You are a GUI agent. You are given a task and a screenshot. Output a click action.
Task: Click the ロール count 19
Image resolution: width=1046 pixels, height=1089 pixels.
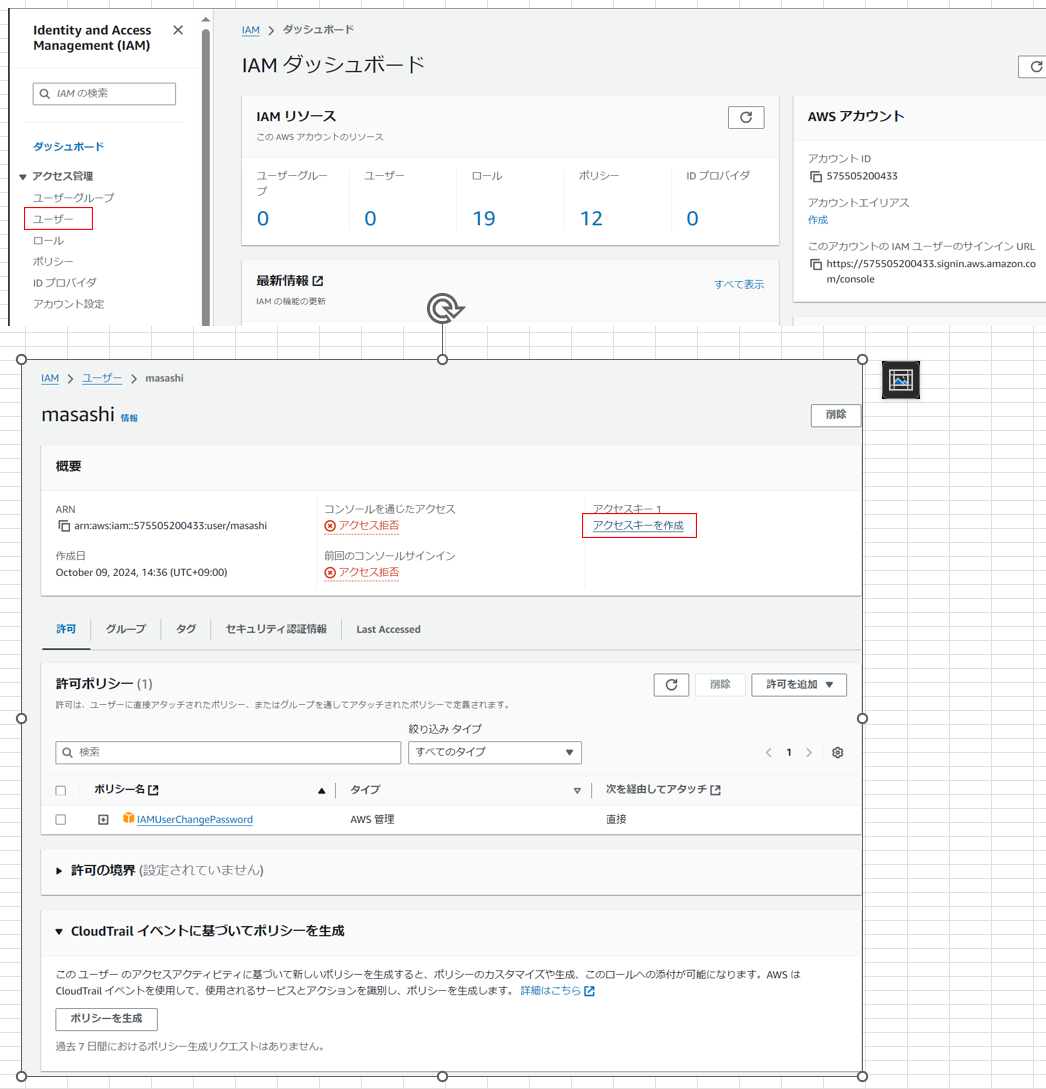[483, 218]
